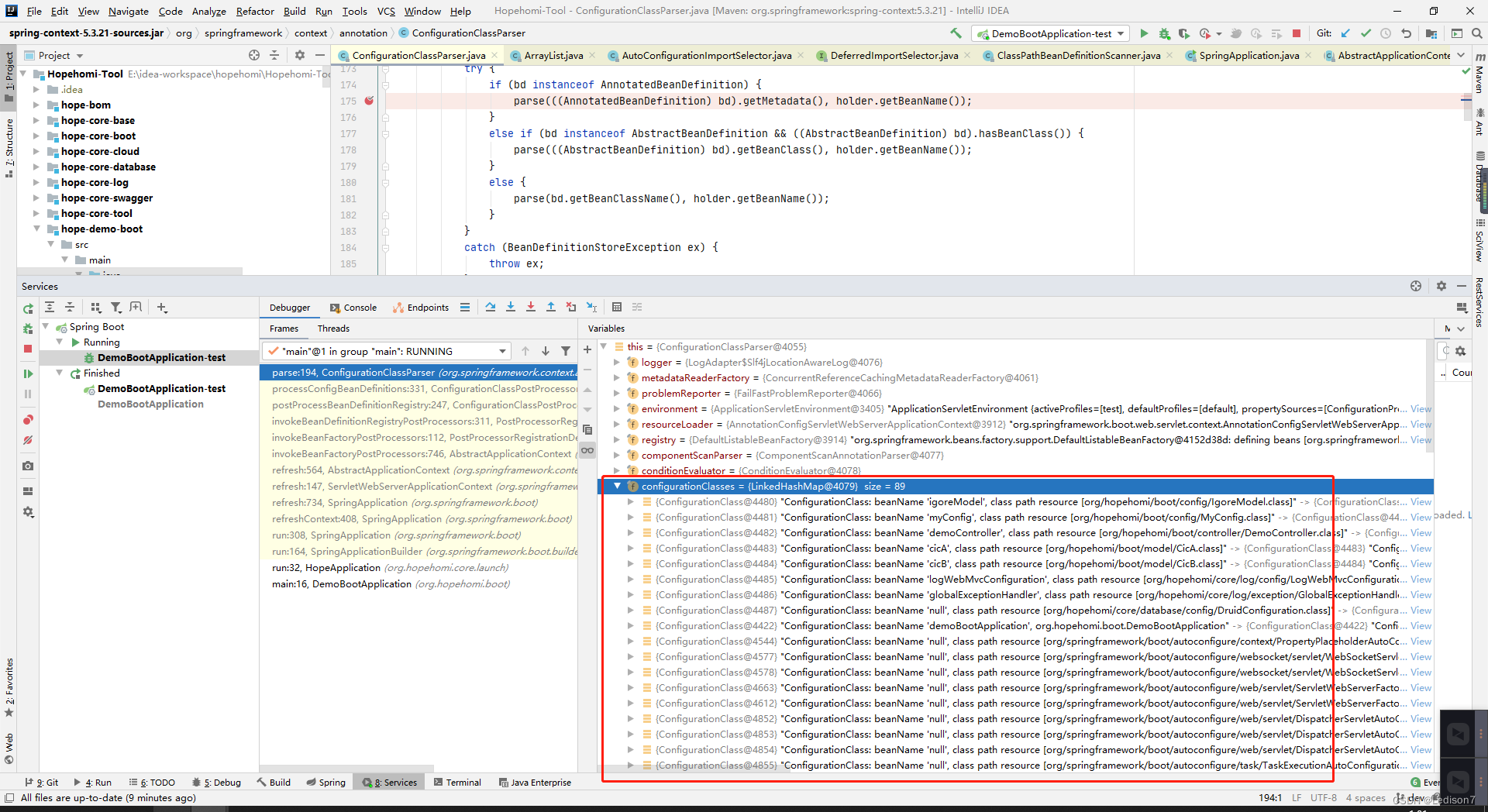Open the Refactor menu
The image size is (1488, 812).
[255, 11]
